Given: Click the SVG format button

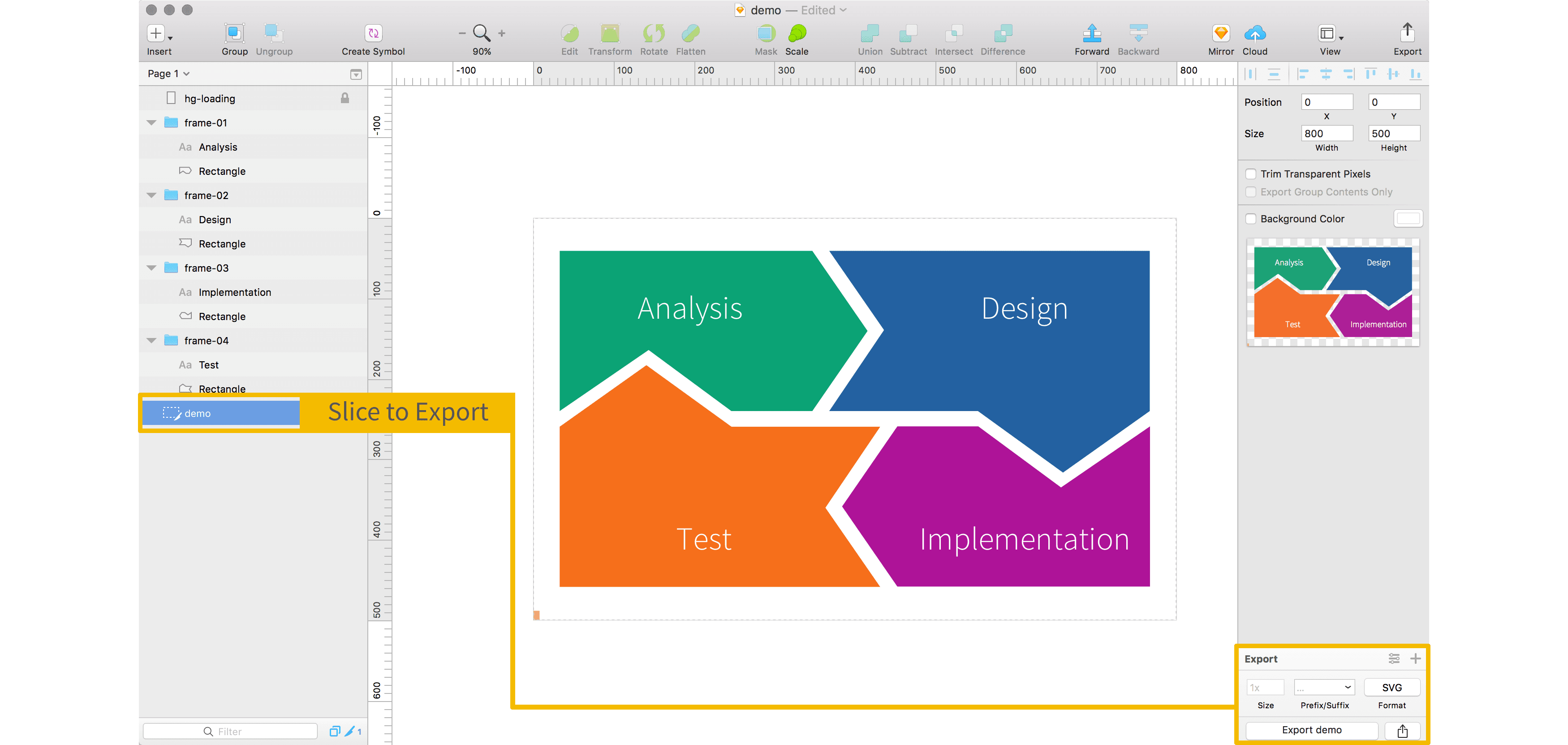Looking at the screenshot, I should point(1391,687).
